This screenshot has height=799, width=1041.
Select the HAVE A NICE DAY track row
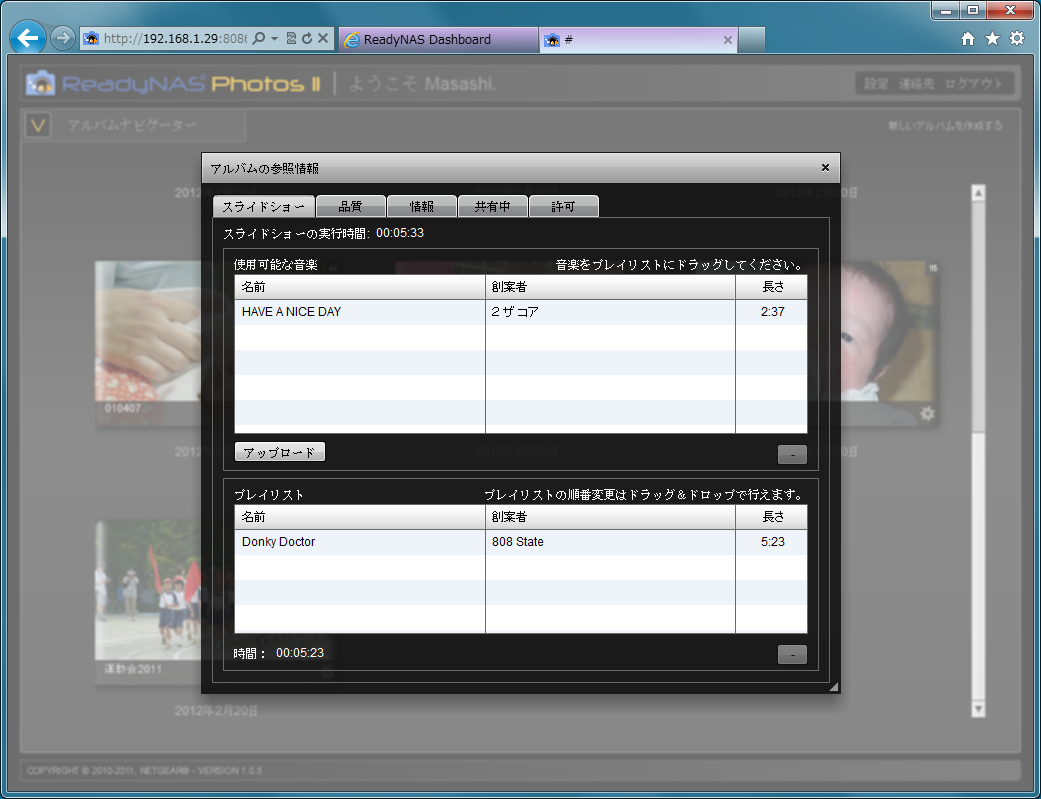click(x=360, y=312)
